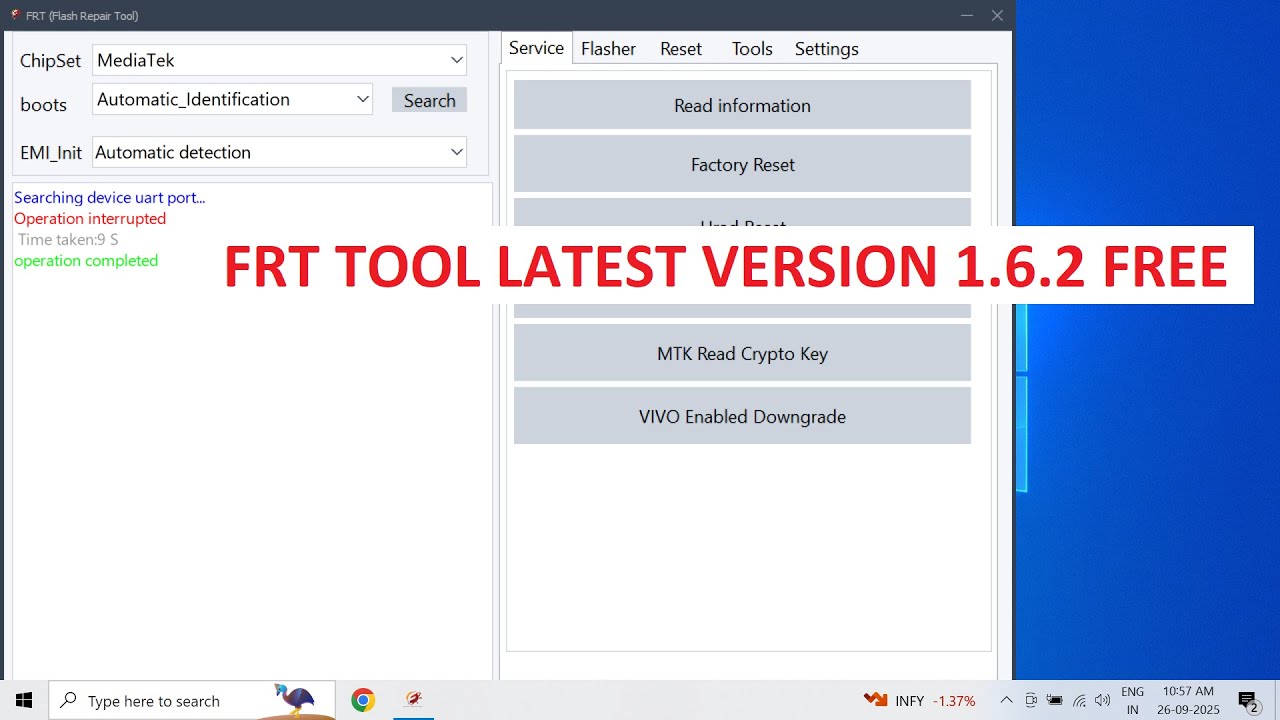Open the Tools tab
The height and width of the screenshot is (720, 1280).
pos(752,49)
